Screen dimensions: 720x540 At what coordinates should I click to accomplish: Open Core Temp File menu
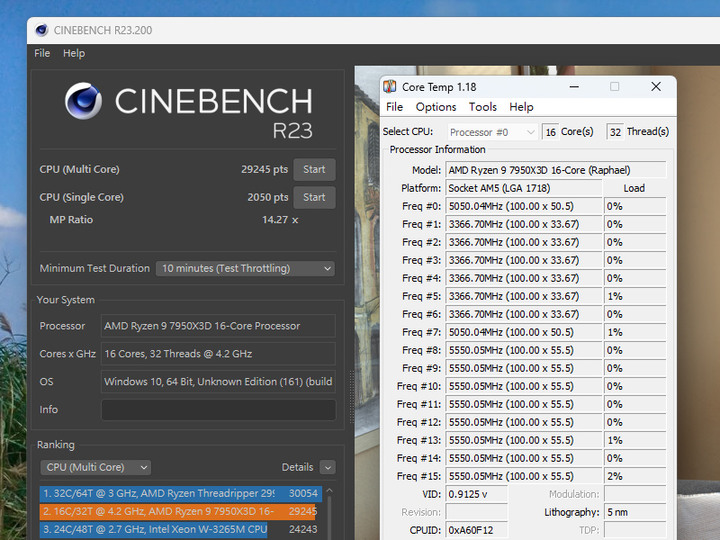(x=394, y=107)
